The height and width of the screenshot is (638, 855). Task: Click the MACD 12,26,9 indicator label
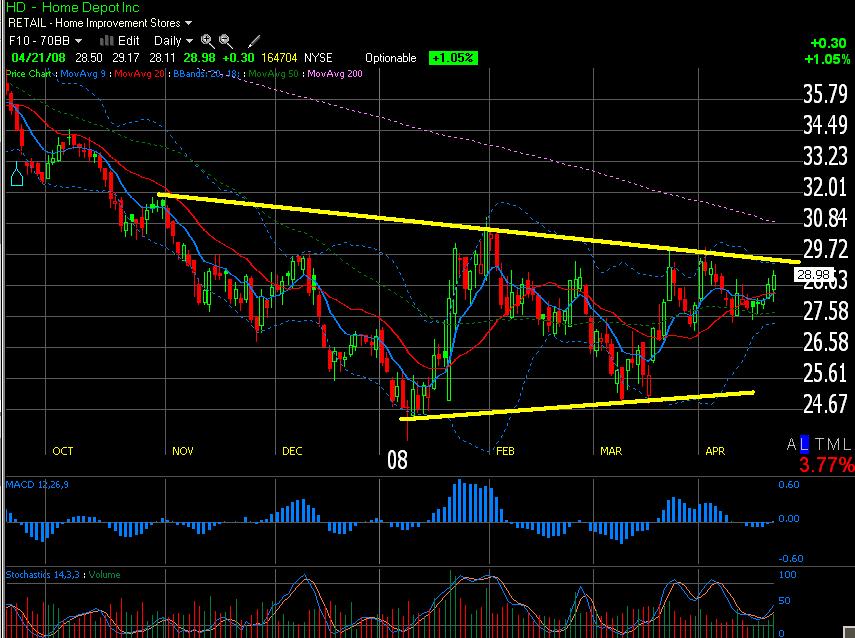tap(37, 484)
